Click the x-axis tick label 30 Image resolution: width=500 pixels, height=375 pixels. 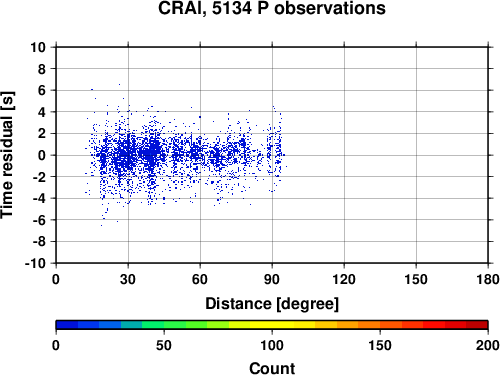[x=128, y=279]
